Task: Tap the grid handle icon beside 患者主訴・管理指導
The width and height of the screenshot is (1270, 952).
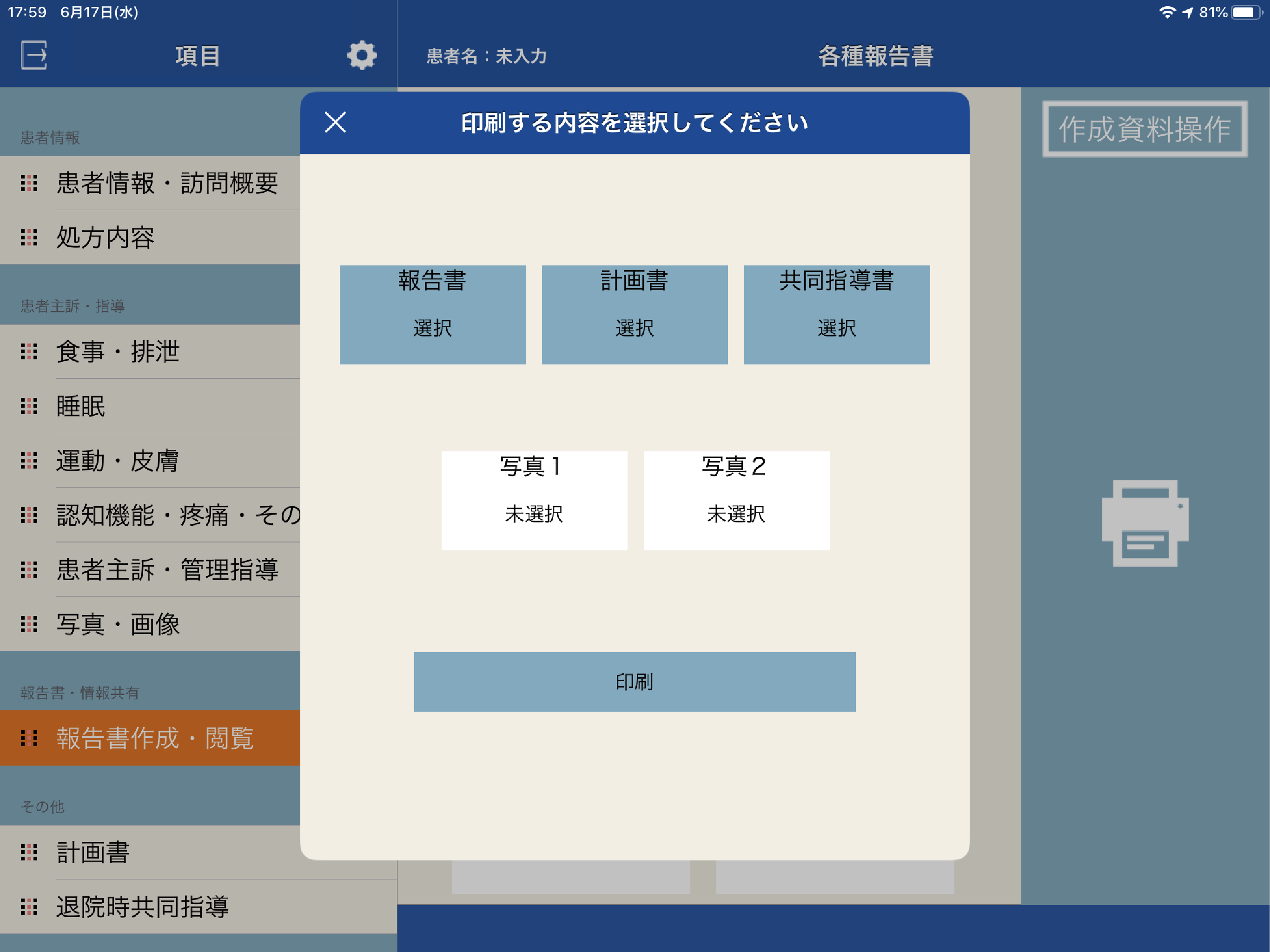Action: pyautogui.click(x=29, y=569)
